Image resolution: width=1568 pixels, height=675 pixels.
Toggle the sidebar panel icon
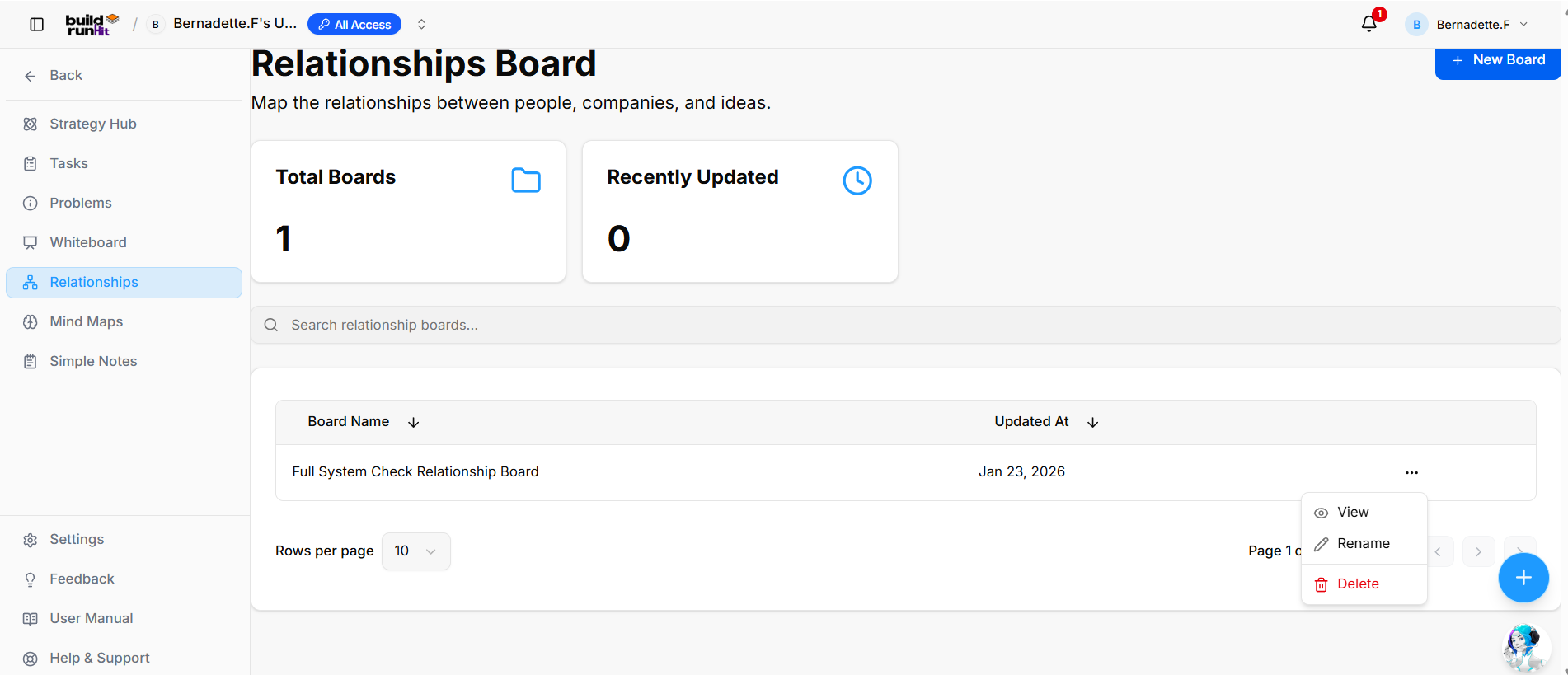[36, 25]
